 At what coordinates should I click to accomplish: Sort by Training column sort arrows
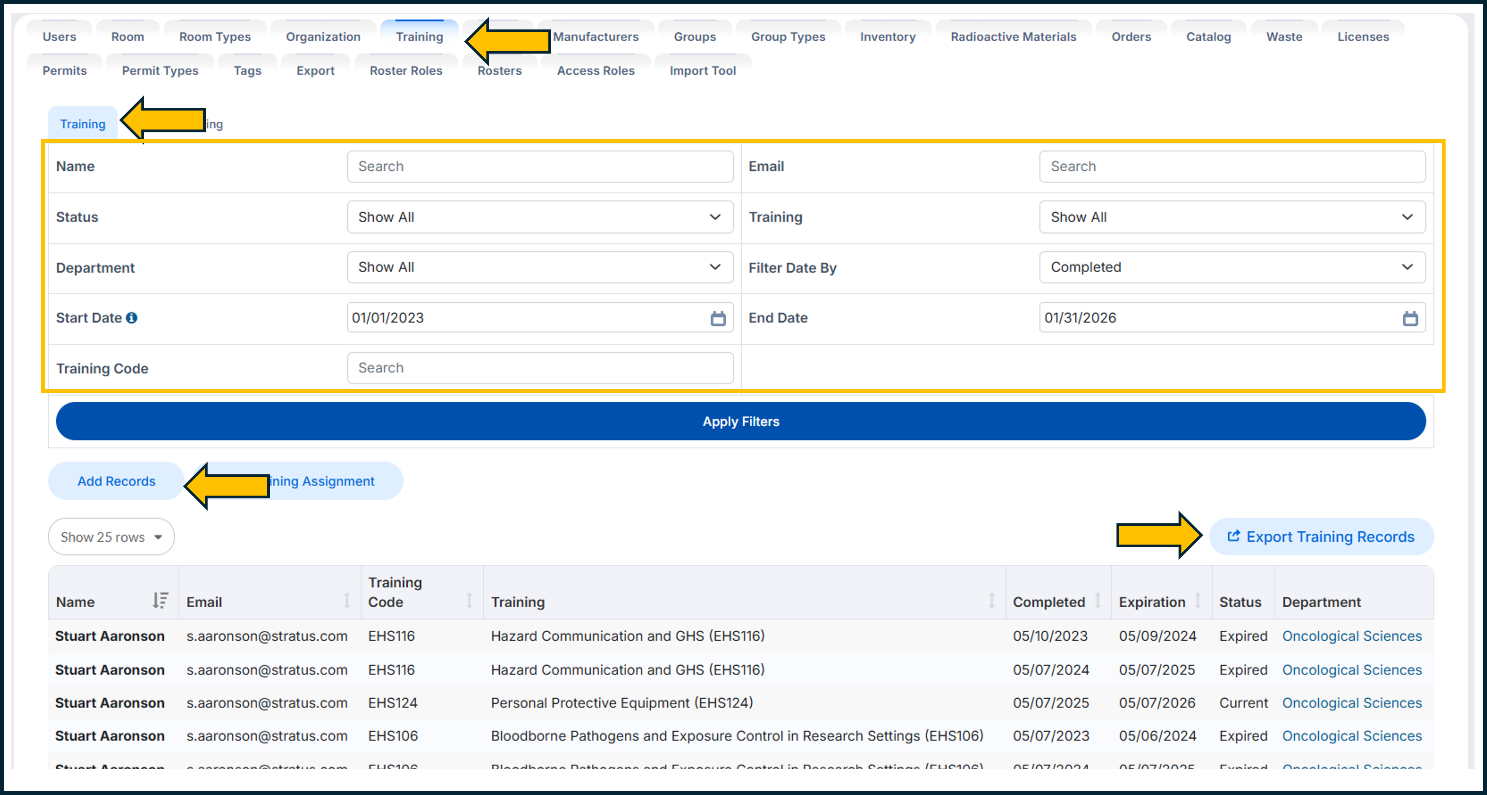(x=991, y=601)
